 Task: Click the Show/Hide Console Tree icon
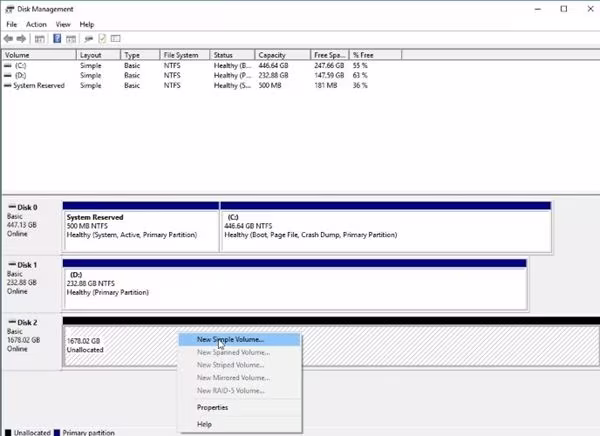[39, 39]
